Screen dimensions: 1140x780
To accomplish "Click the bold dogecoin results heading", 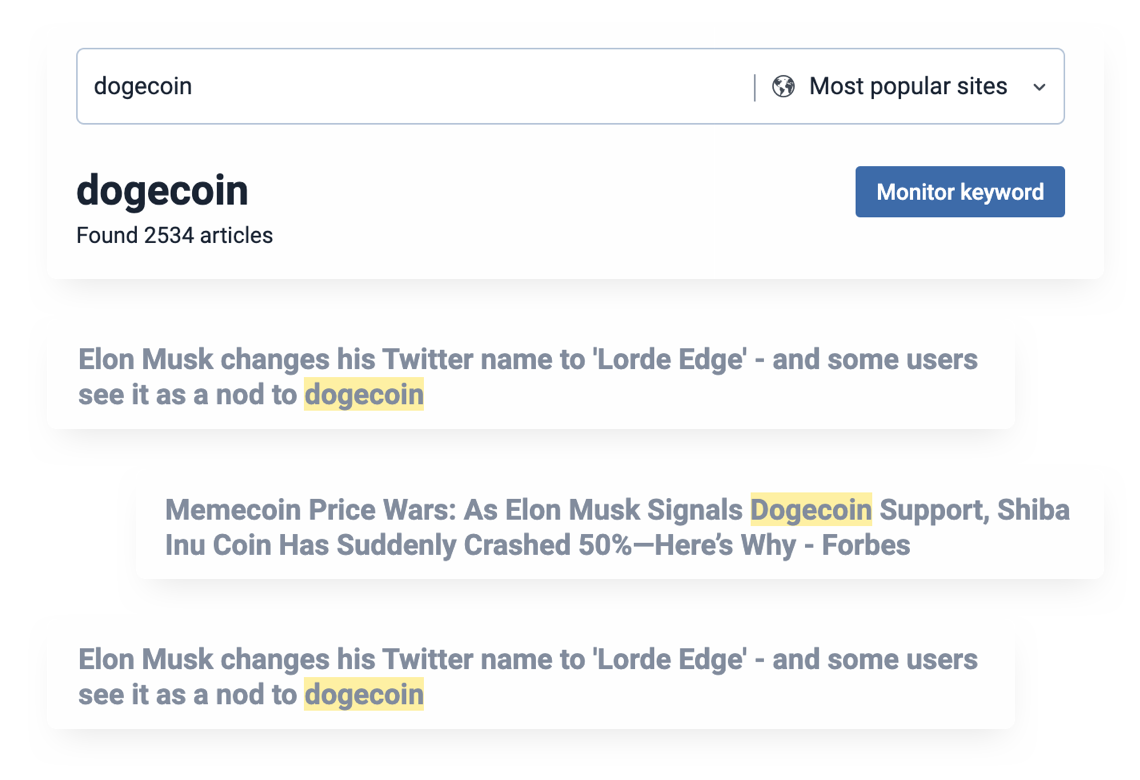I will point(162,190).
